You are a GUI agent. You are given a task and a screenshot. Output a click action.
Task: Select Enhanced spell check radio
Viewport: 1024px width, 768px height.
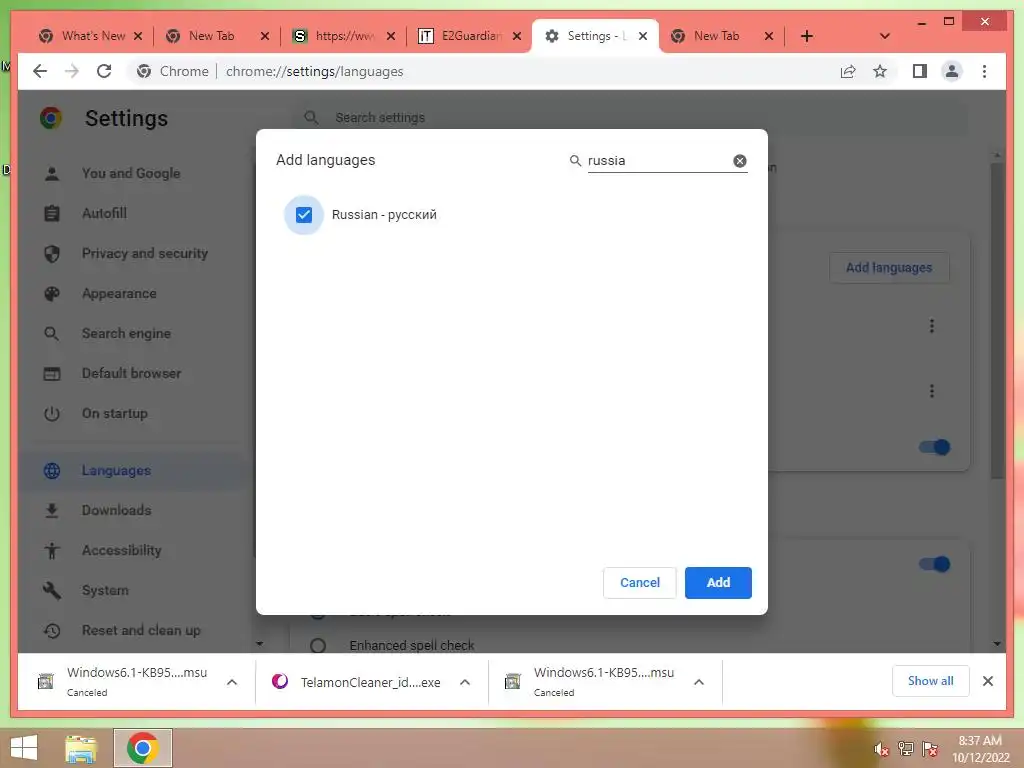318,645
